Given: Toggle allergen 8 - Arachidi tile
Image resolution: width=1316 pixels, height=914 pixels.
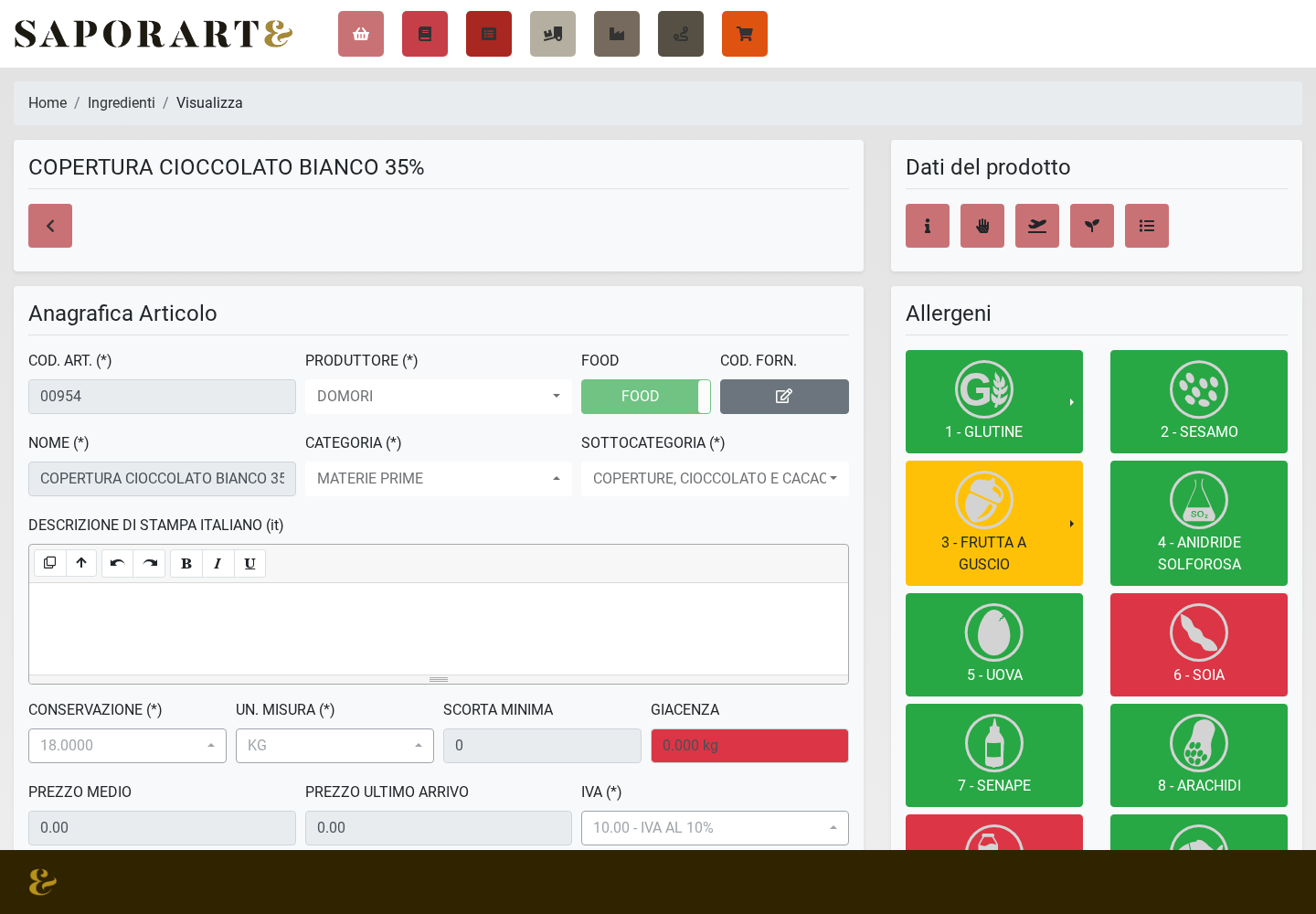Looking at the screenshot, I should 1199,755.
